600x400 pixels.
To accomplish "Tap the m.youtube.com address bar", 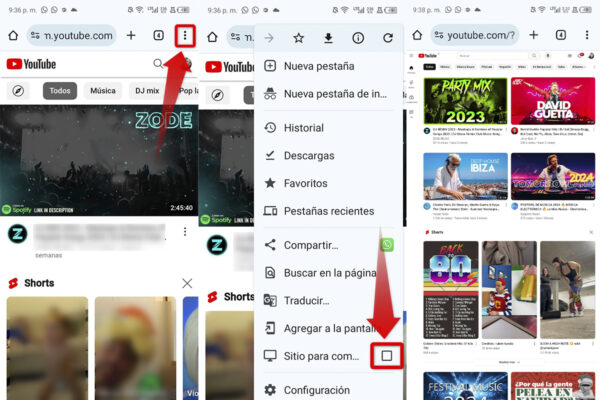I will pyautogui.click(x=72, y=36).
